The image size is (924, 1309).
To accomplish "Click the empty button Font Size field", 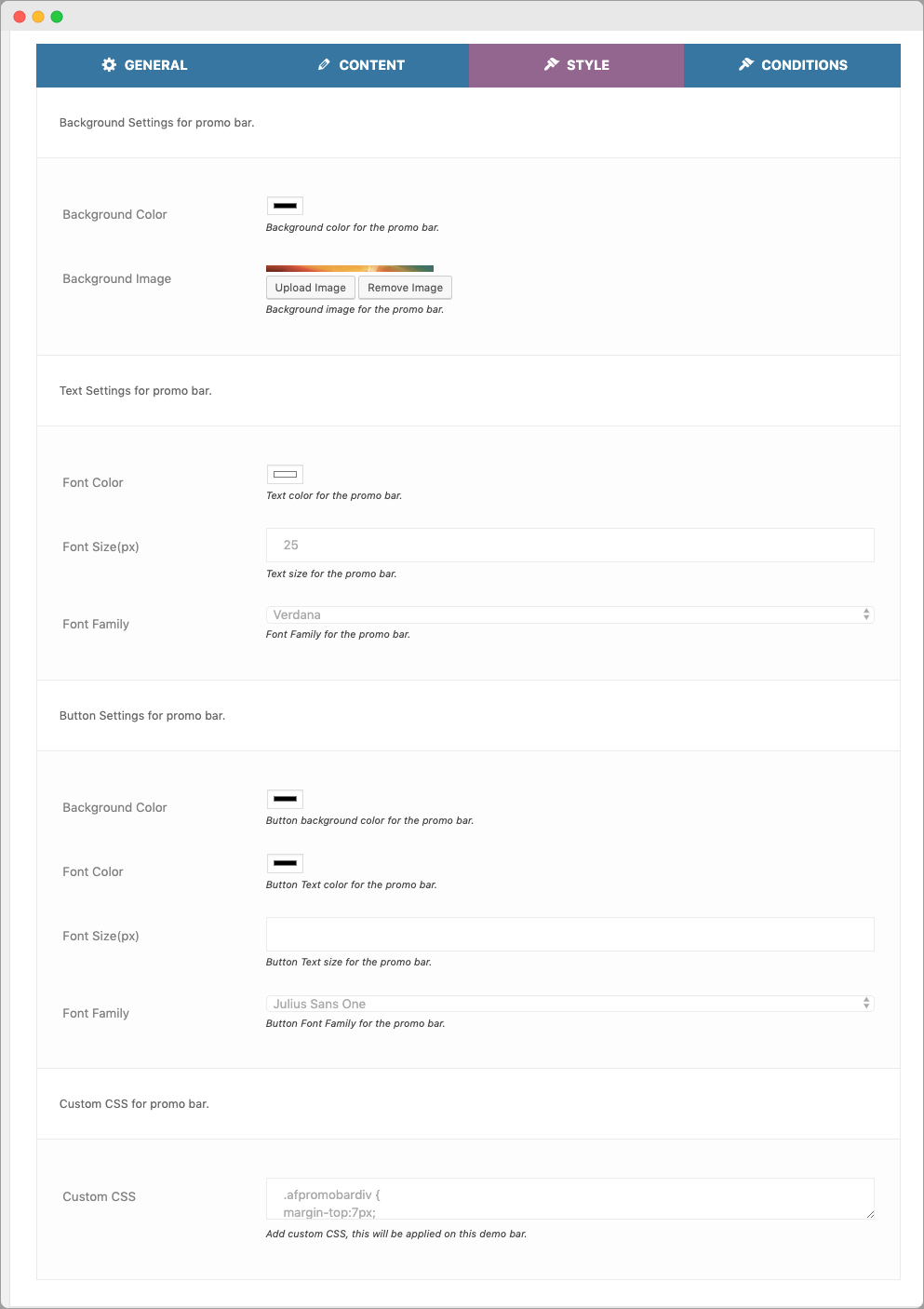I will 569,934.
